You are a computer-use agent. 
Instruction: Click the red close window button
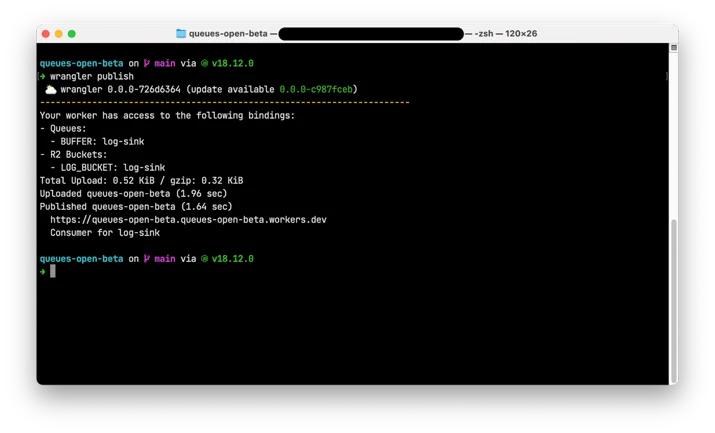46,34
